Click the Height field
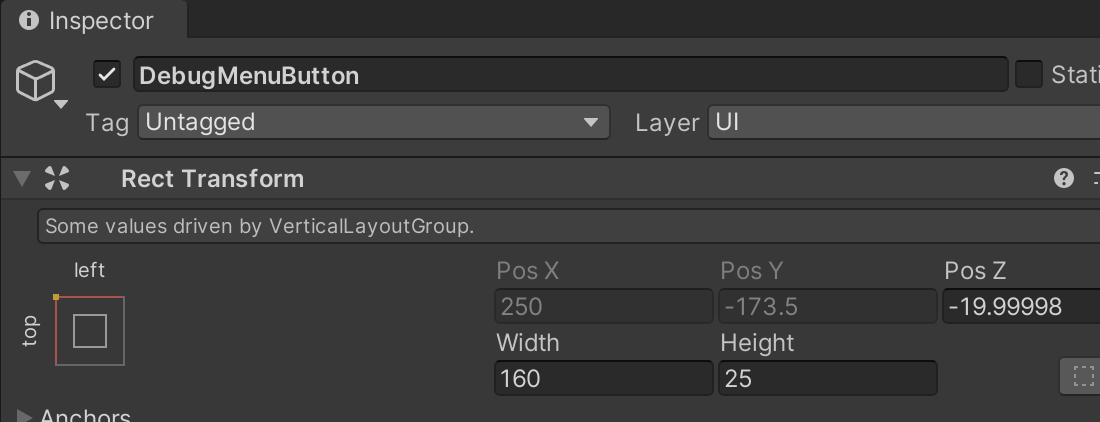 pos(828,378)
